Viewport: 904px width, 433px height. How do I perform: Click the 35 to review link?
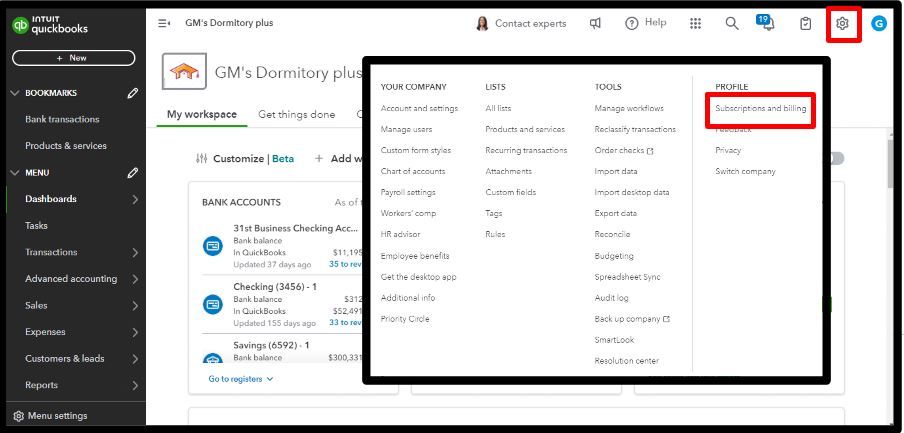click(345, 264)
